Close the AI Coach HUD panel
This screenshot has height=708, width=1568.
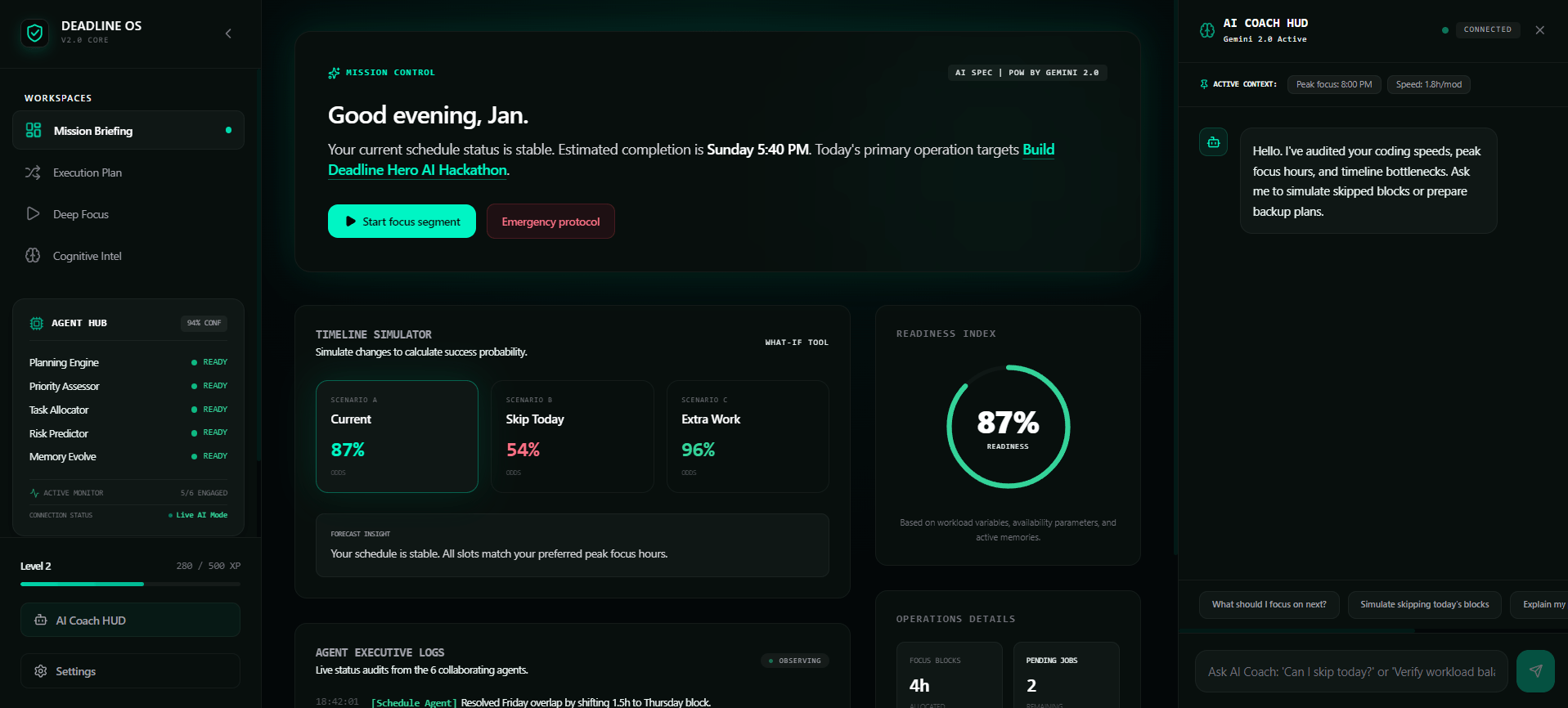point(1540,30)
